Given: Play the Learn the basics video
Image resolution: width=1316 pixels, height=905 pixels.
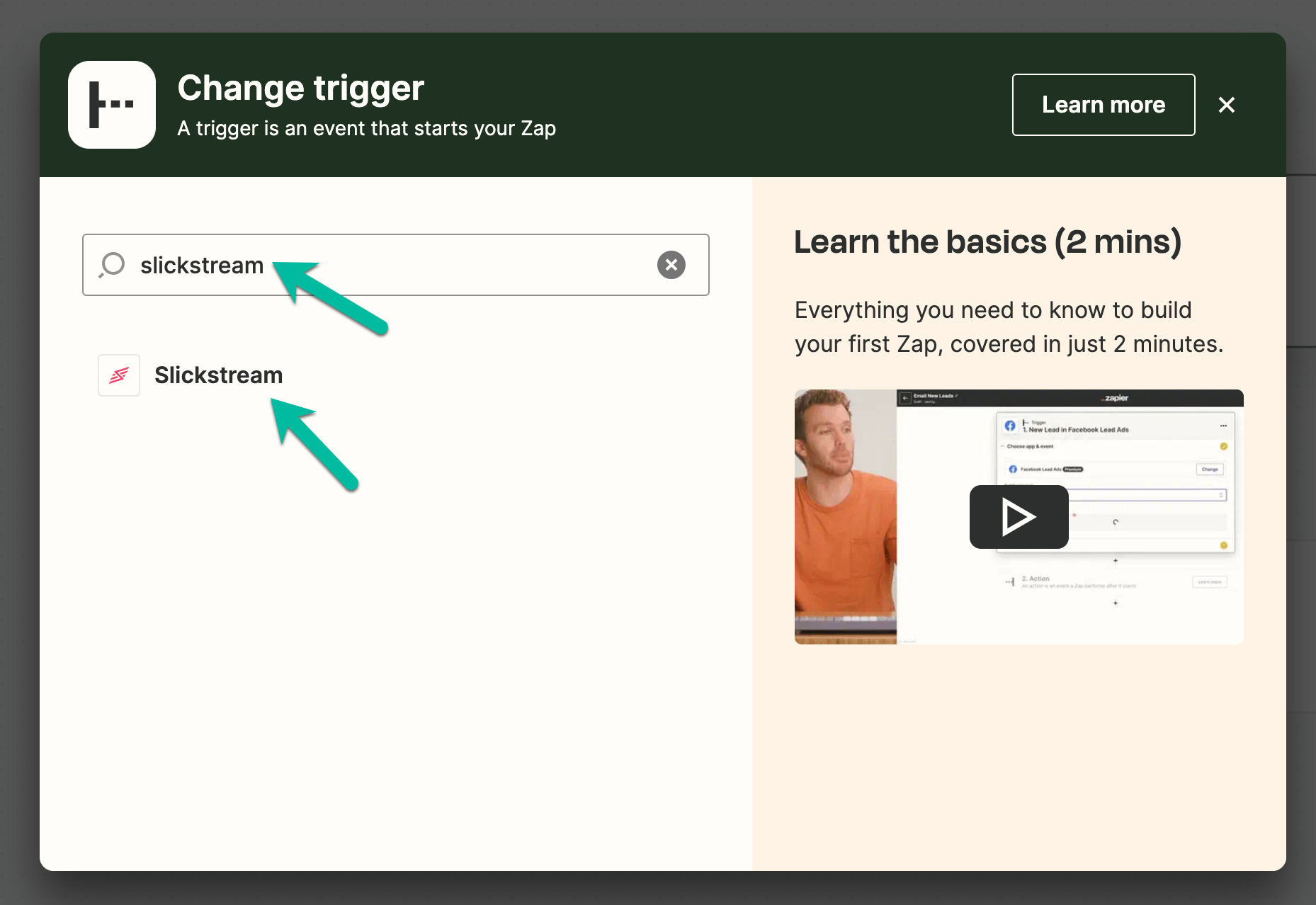Looking at the screenshot, I should coord(1019,517).
